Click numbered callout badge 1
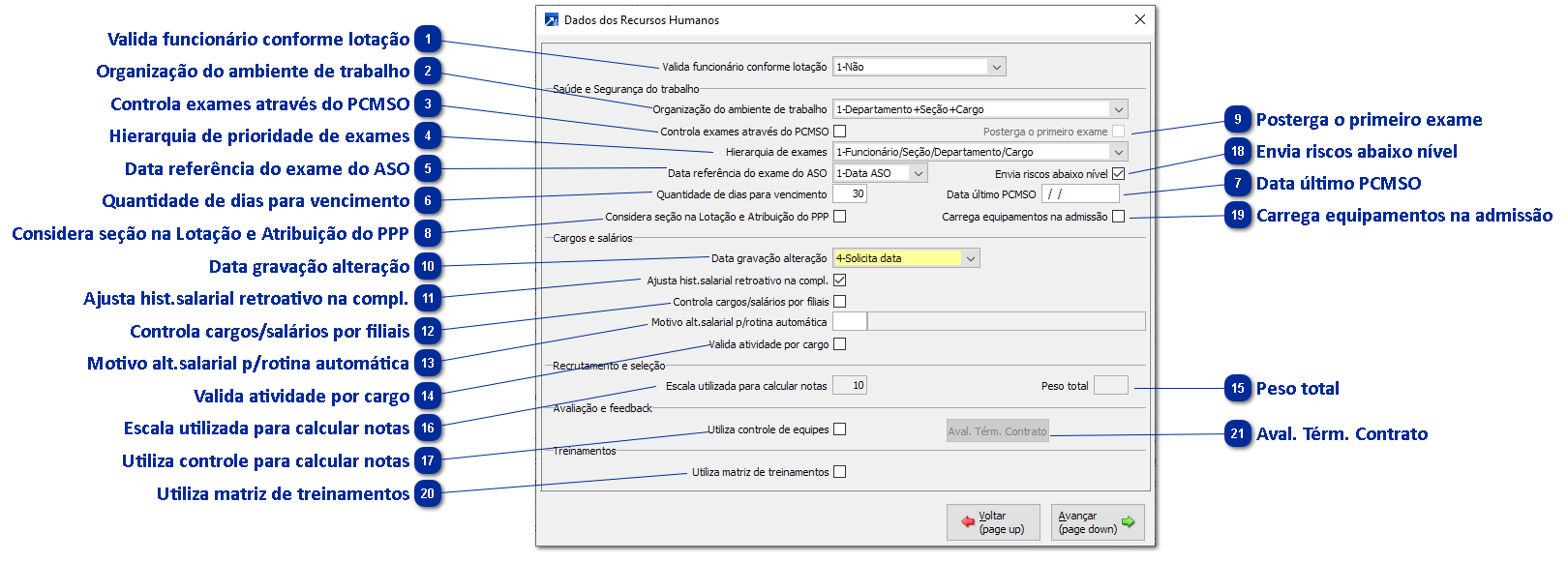Screen dimensions: 1568x562 [x=428, y=40]
